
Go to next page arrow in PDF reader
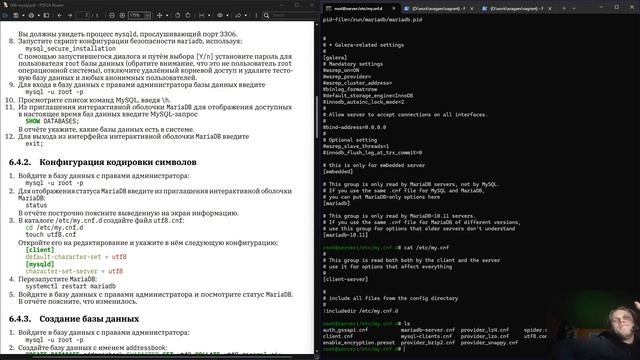(70, 15)
